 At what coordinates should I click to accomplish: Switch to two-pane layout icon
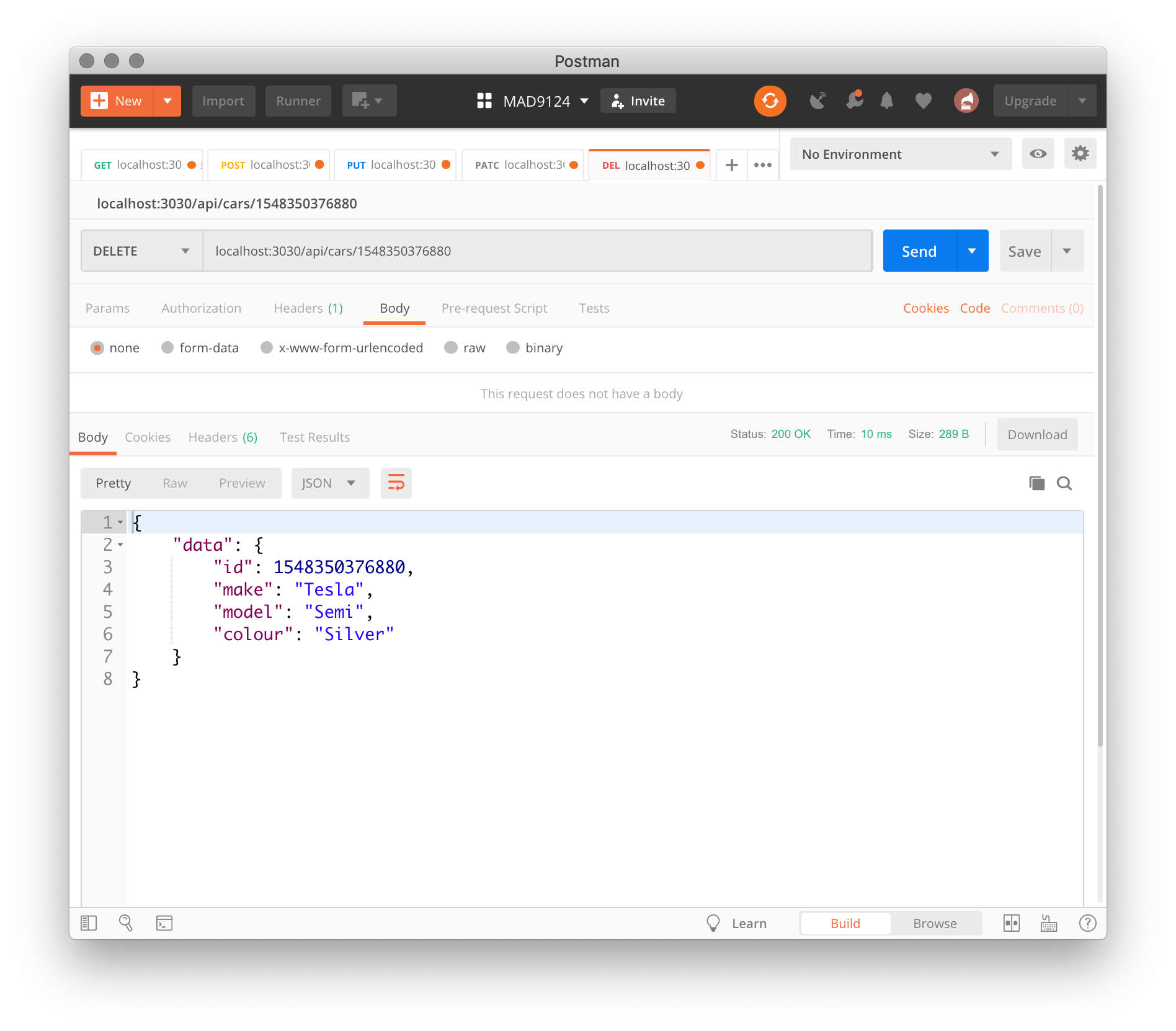tap(1012, 923)
